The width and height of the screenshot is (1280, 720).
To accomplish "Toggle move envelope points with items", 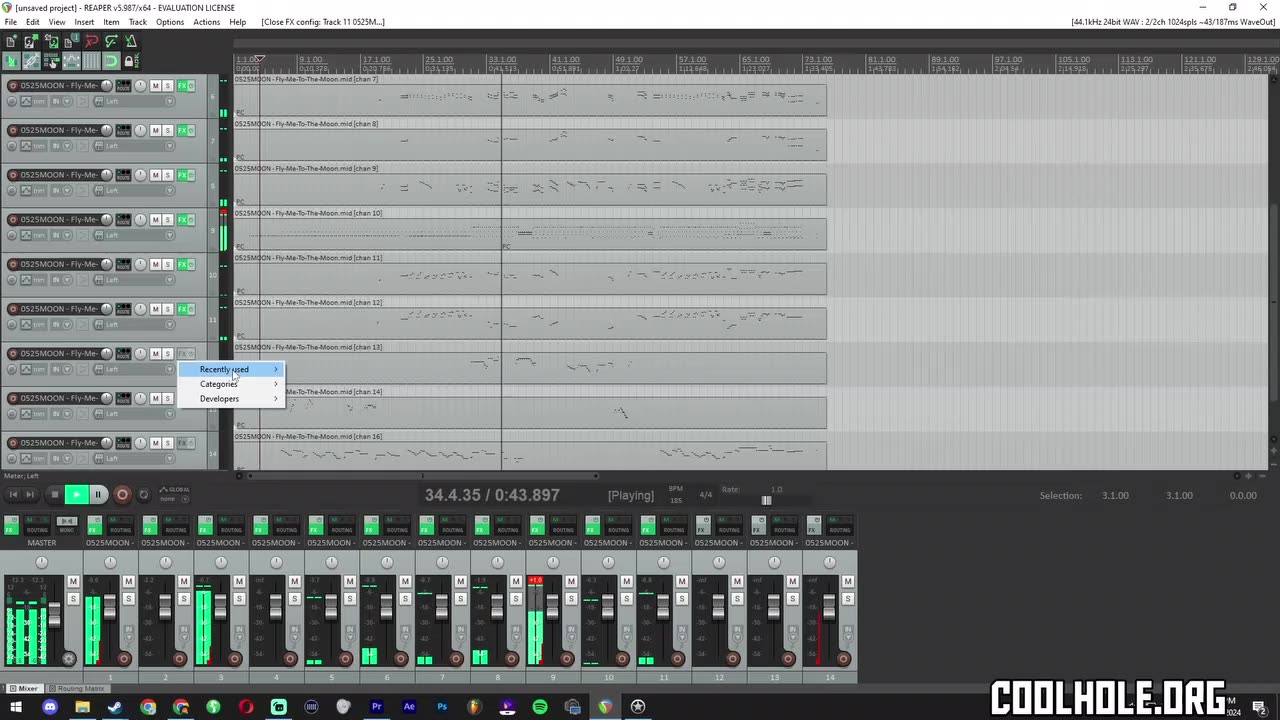I will pos(71,61).
